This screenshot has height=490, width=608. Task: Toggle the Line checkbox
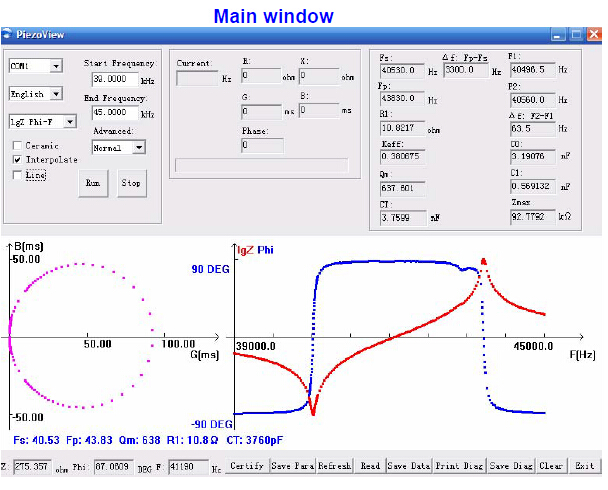click(x=17, y=174)
